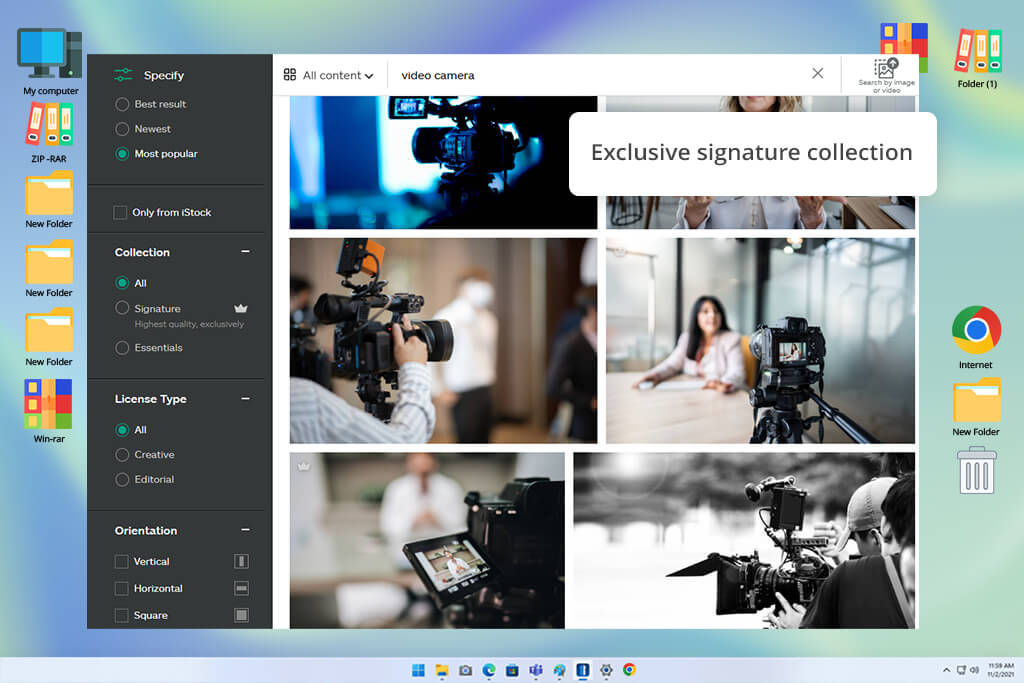Viewport: 1024px width, 683px height.
Task: Select the Essentials collection radio button
Action: (121, 347)
